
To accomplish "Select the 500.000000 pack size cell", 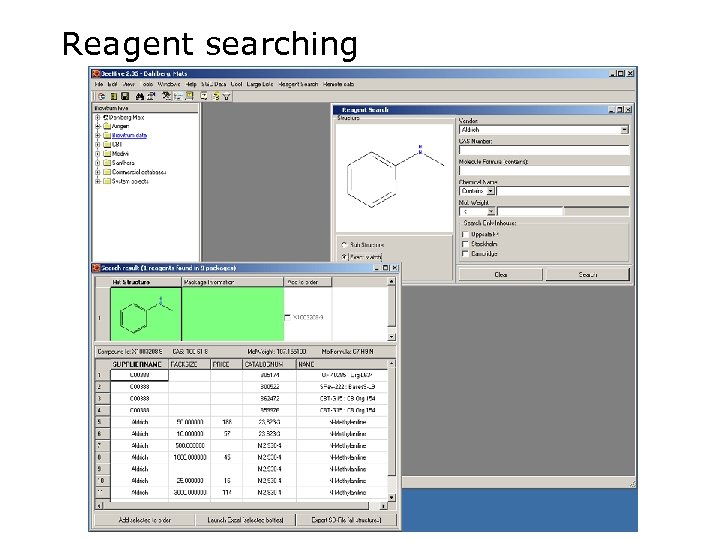I will pos(189,446).
